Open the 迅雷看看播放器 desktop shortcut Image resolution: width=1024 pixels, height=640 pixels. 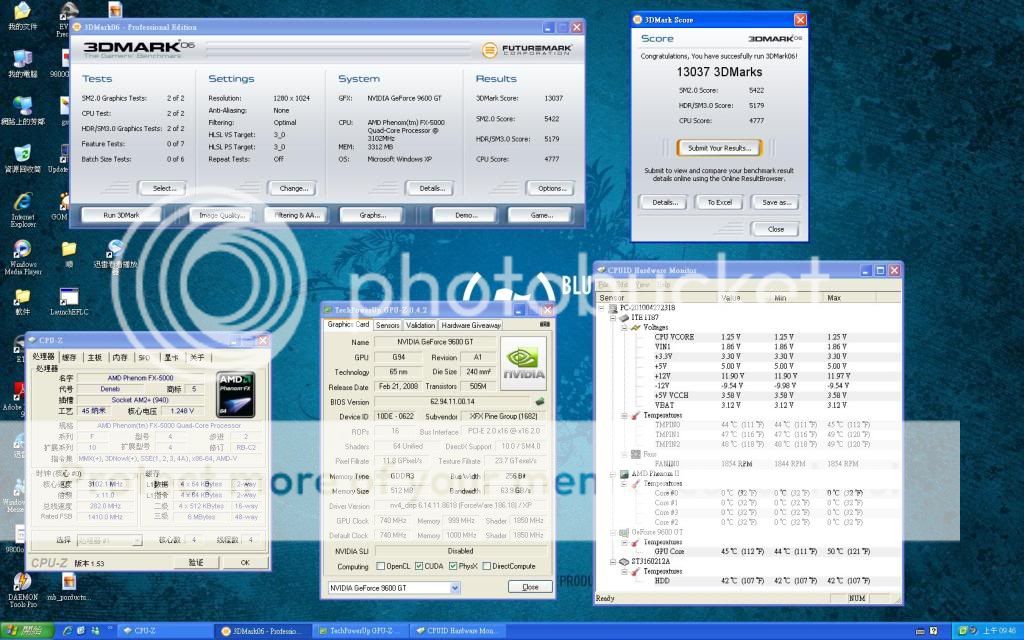point(115,257)
